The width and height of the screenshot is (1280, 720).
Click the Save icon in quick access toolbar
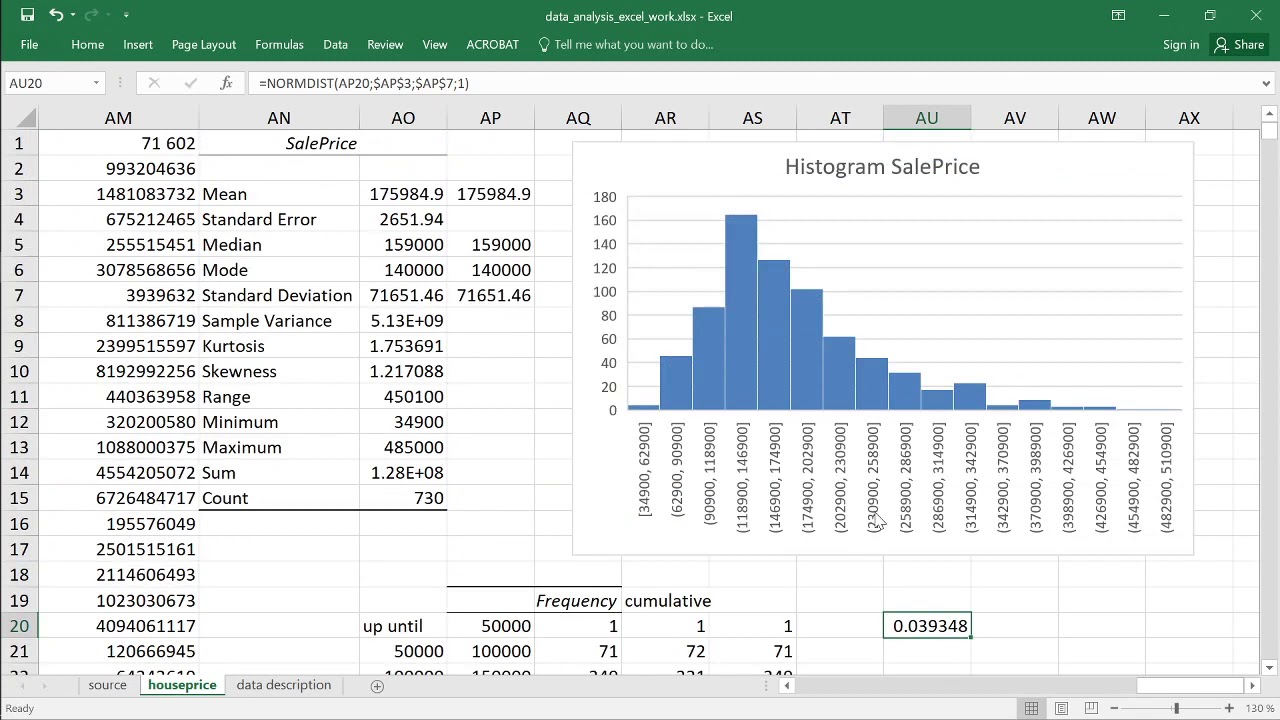coord(28,15)
